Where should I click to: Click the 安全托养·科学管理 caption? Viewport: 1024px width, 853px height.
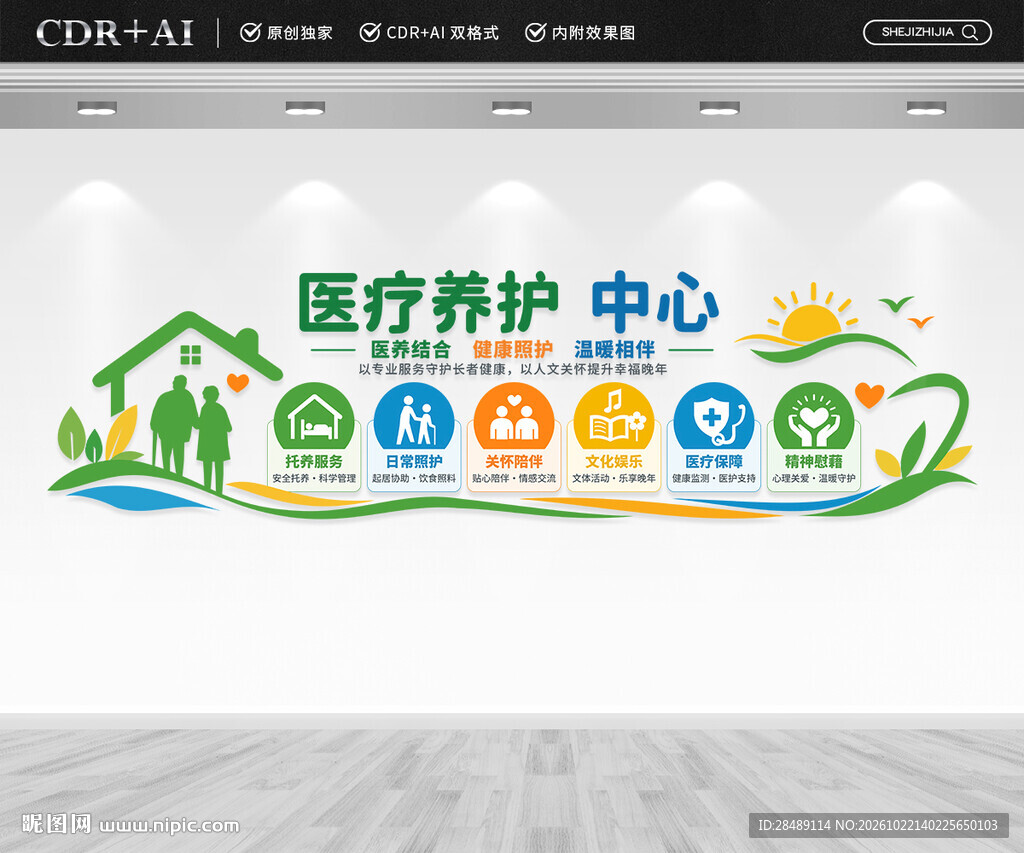coord(314,479)
